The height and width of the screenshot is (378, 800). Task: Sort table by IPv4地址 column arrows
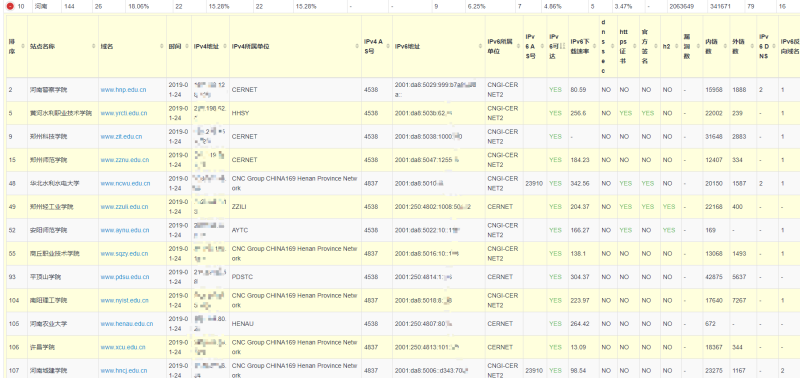click(225, 46)
